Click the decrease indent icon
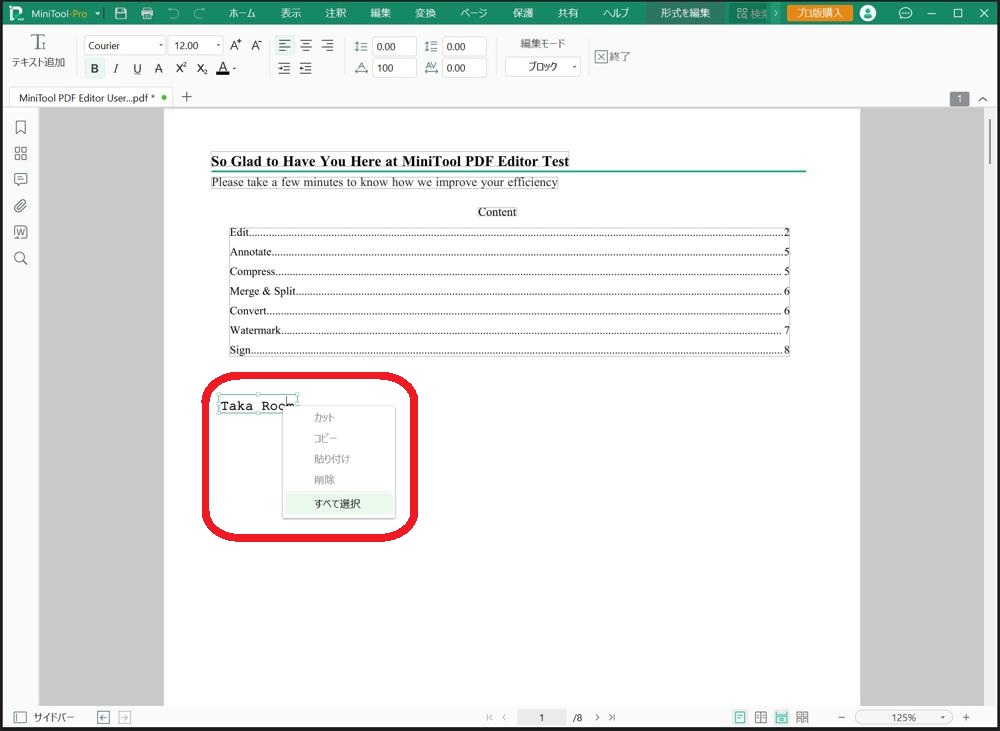1000x731 pixels. point(306,68)
